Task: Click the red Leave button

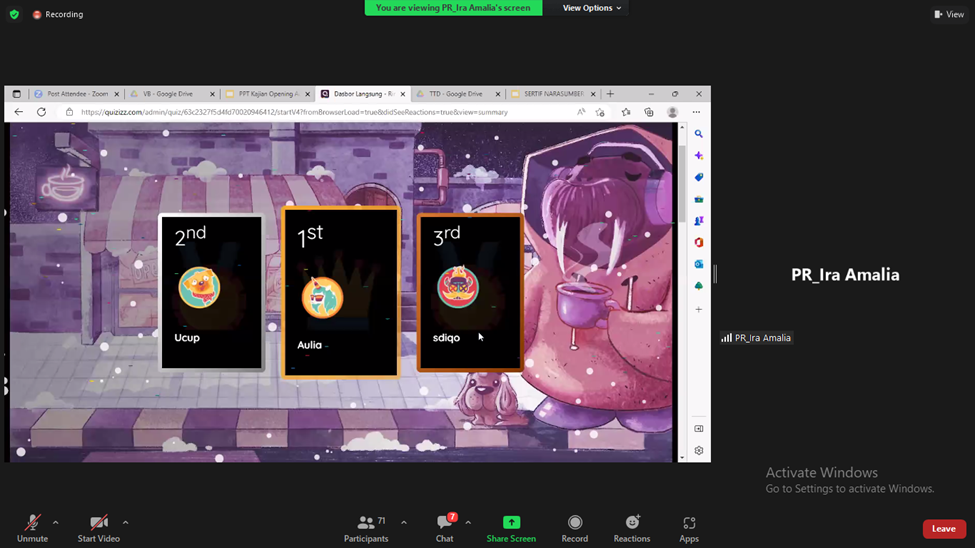Action: click(x=943, y=529)
